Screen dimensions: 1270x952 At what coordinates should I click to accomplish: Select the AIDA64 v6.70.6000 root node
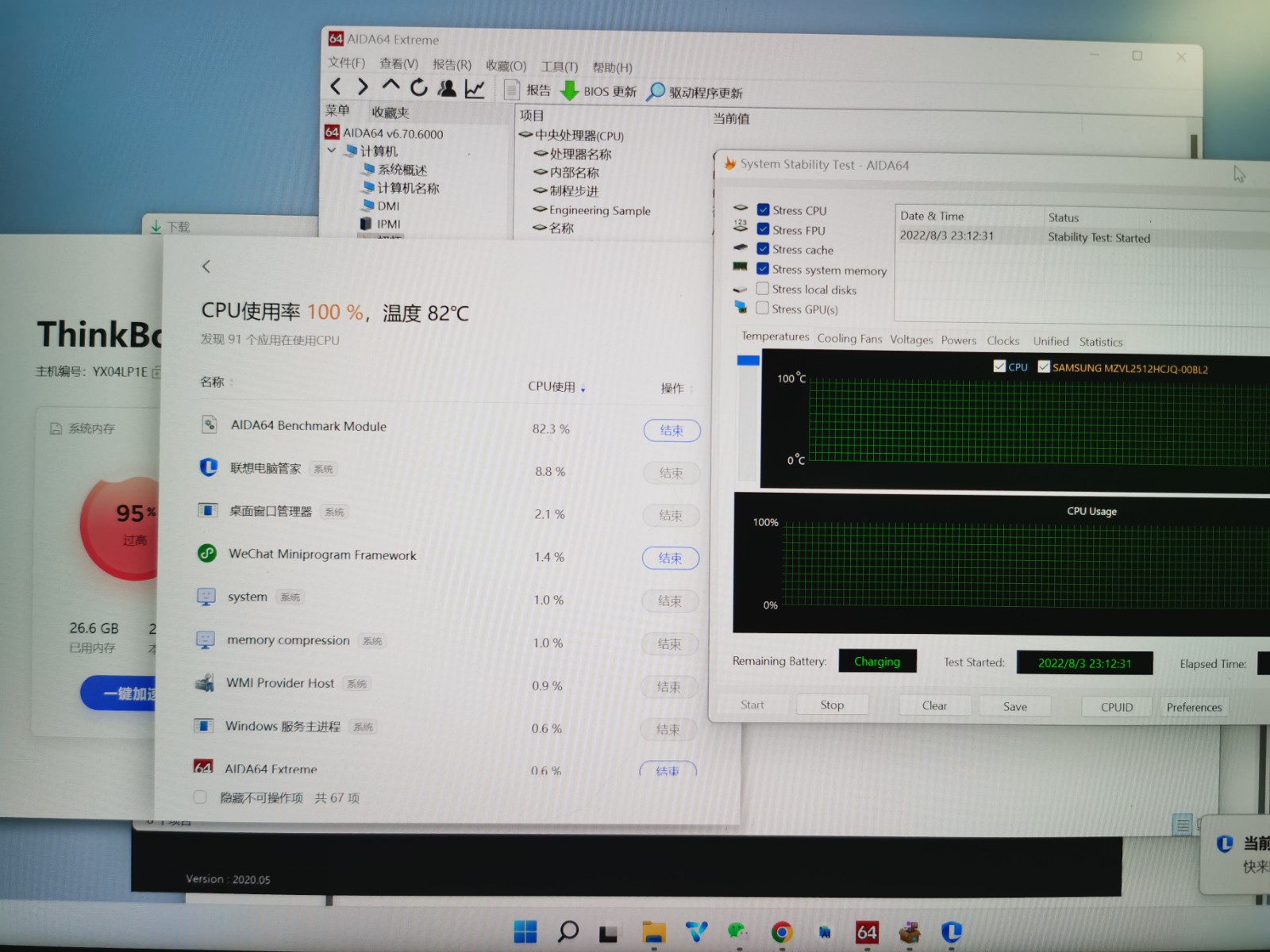[384, 133]
